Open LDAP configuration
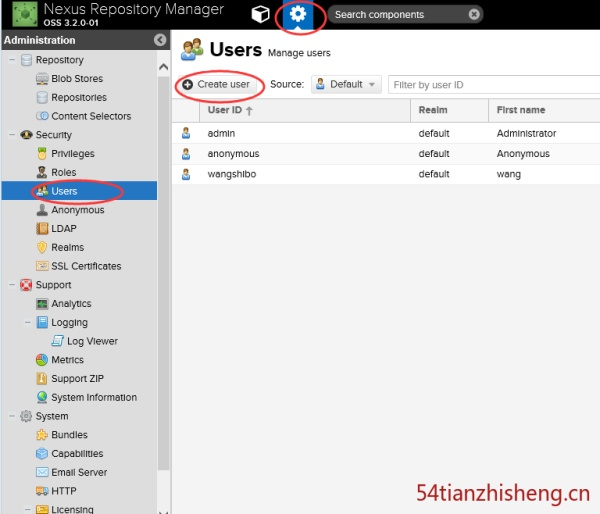 tap(64, 228)
